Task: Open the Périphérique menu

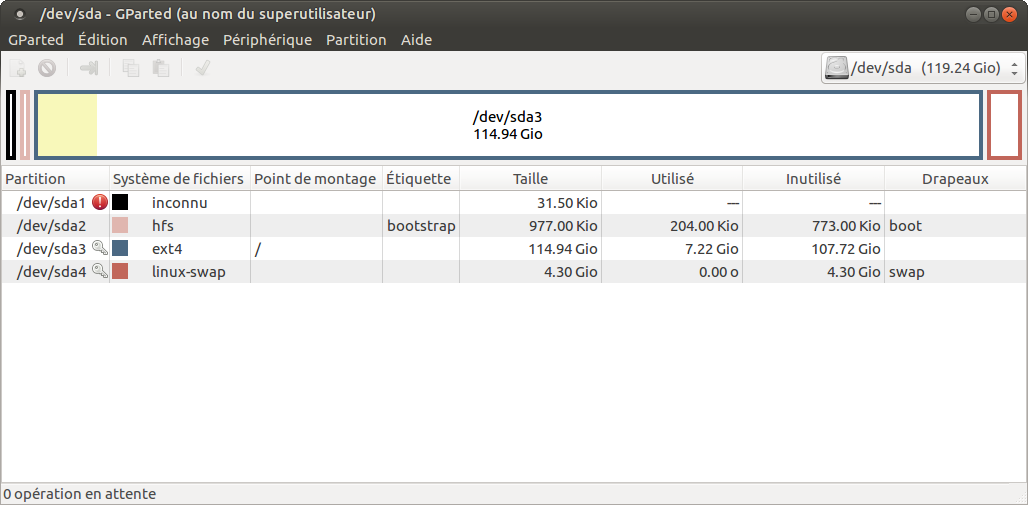Action: tap(267, 40)
